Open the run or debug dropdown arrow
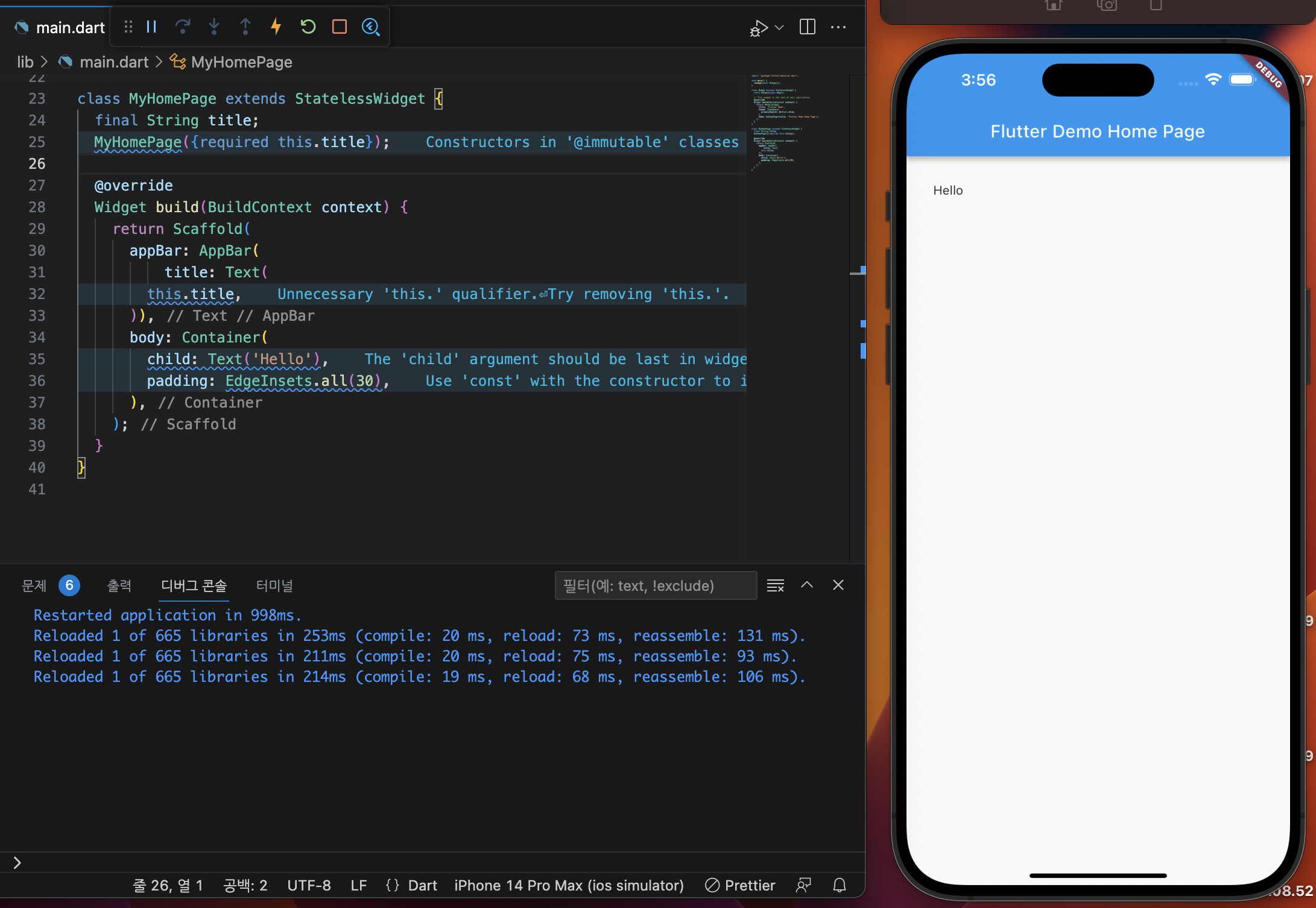This screenshot has width=1316, height=908. click(x=779, y=27)
